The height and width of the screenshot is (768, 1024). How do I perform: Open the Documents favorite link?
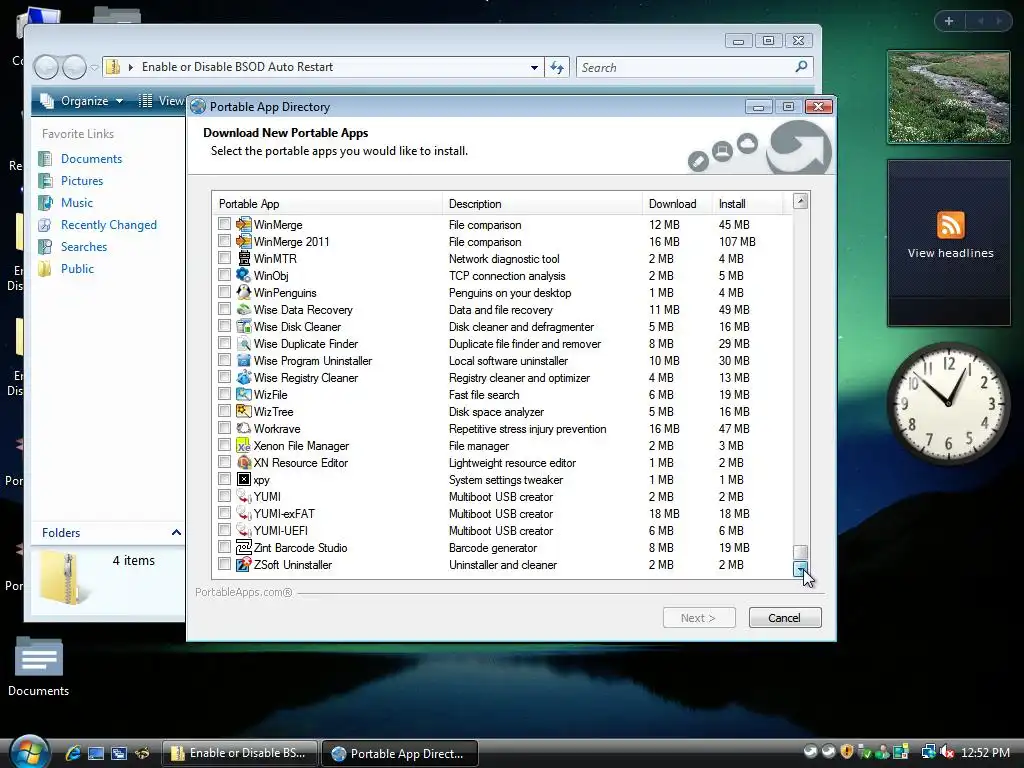91,159
